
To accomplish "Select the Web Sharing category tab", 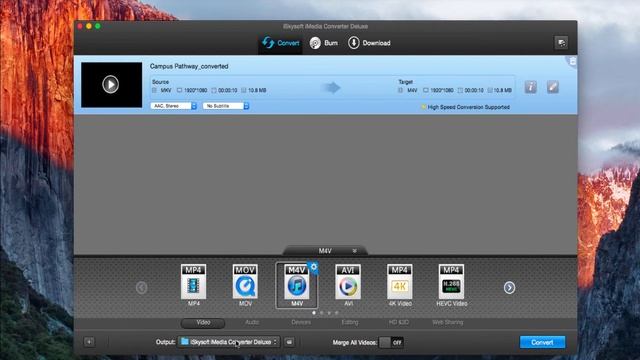I will 447,322.
